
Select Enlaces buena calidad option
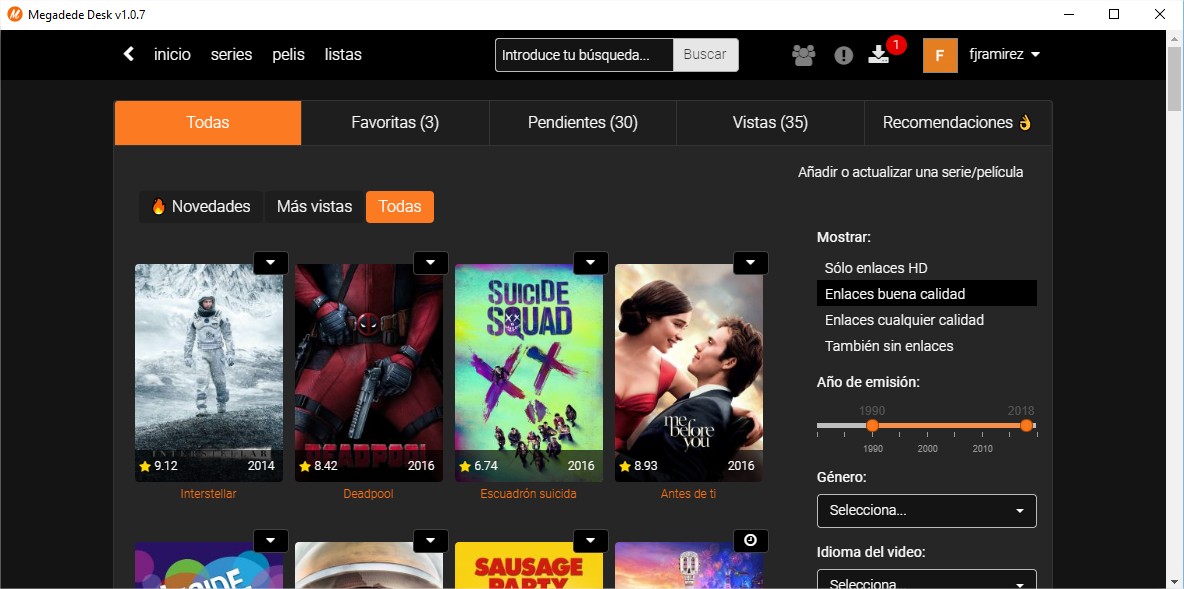pyautogui.click(x=927, y=293)
